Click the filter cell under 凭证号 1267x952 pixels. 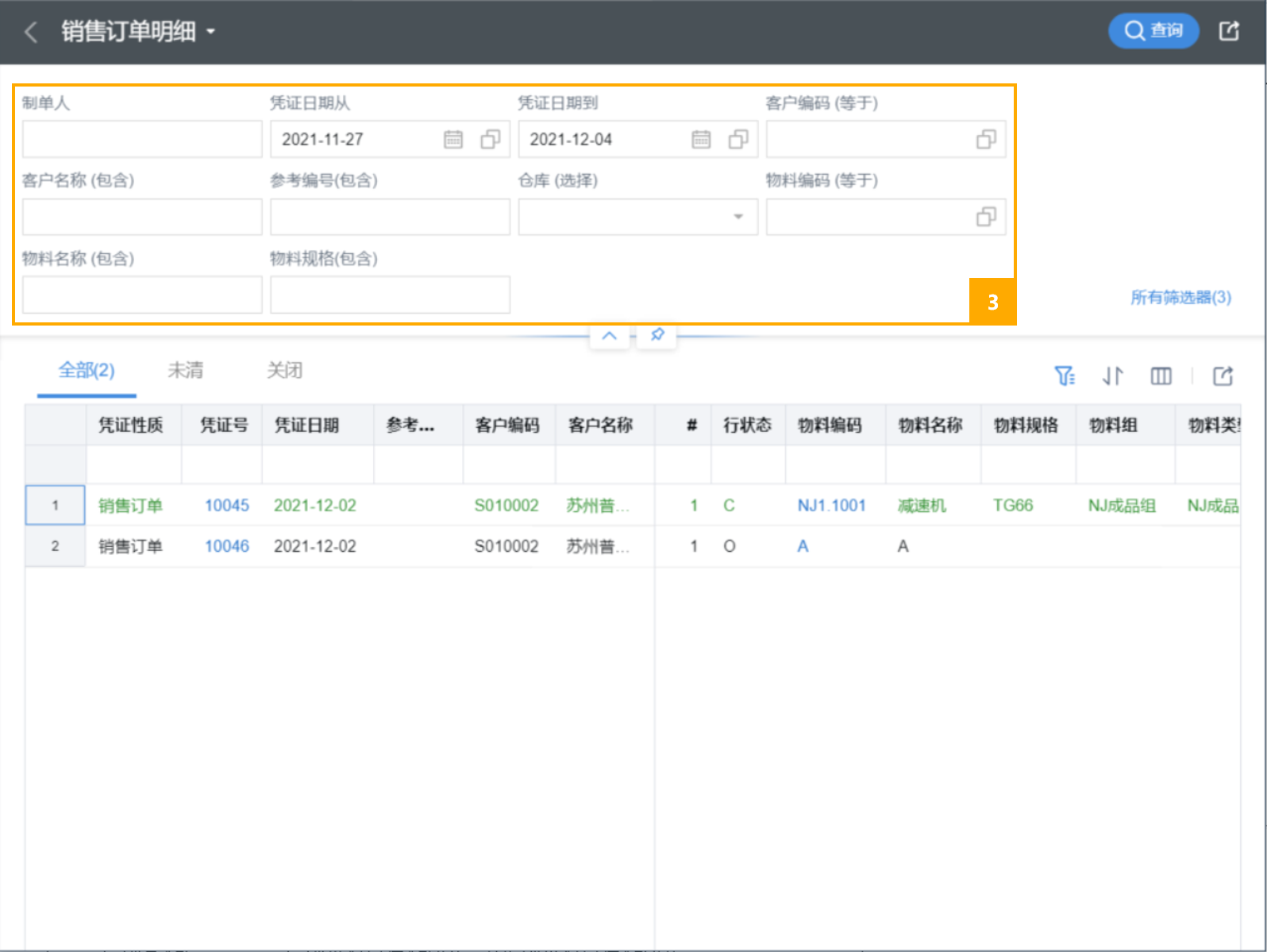pos(221,464)
